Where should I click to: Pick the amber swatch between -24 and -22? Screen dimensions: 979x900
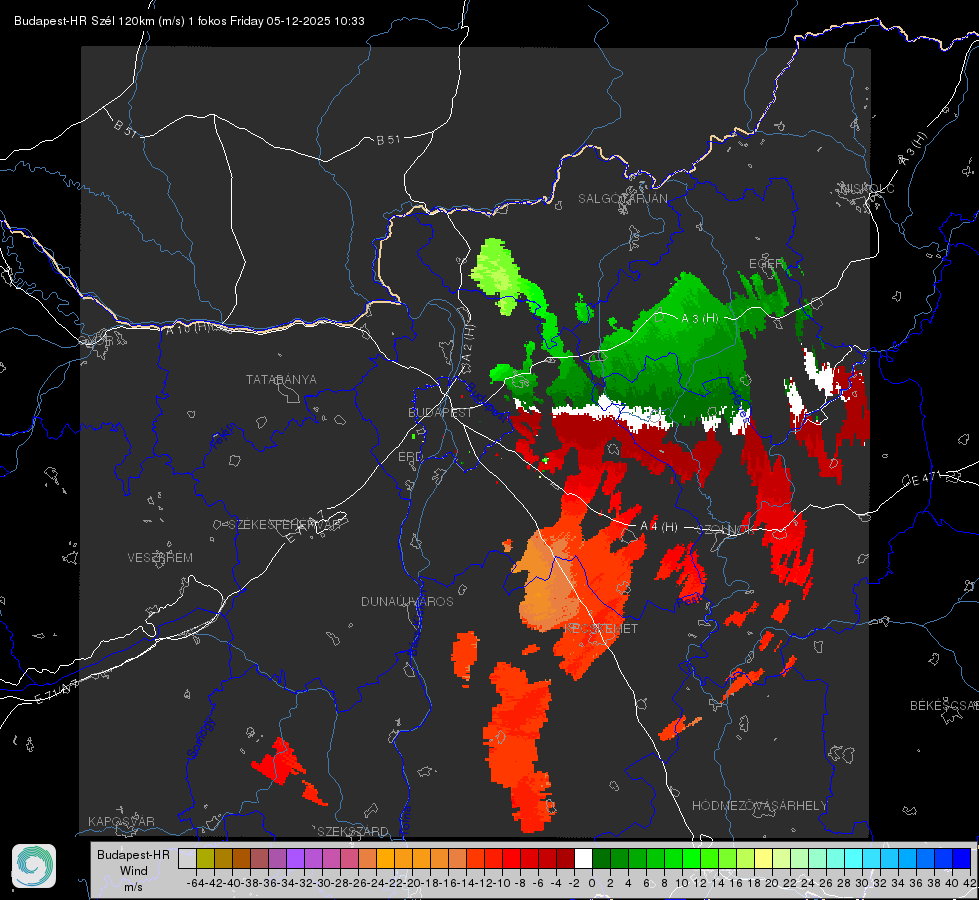click(x=385, y=858)
